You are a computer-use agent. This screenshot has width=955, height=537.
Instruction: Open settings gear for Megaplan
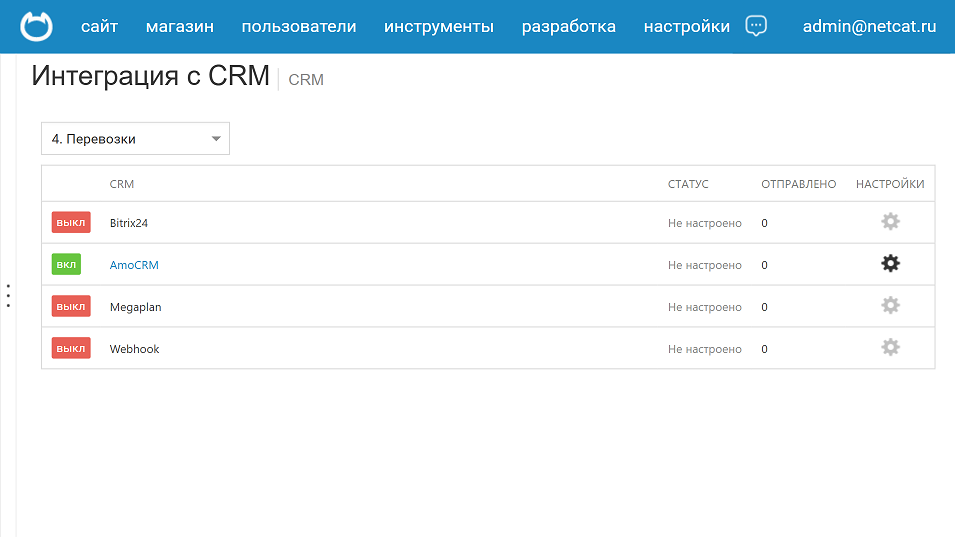[x=890, y=306]
